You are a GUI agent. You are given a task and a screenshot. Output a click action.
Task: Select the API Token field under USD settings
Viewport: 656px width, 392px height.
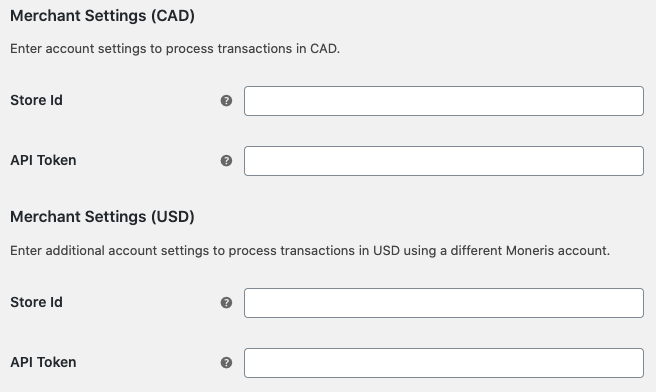(x=444, y=363)
